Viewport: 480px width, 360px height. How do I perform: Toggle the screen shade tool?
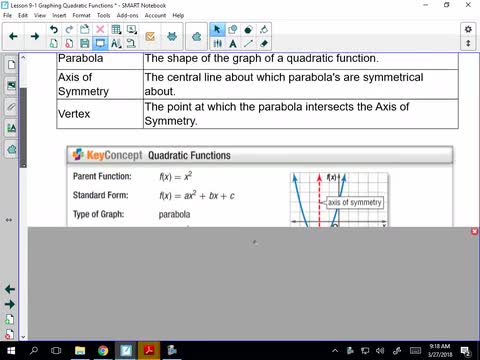(x=100, y=43)
